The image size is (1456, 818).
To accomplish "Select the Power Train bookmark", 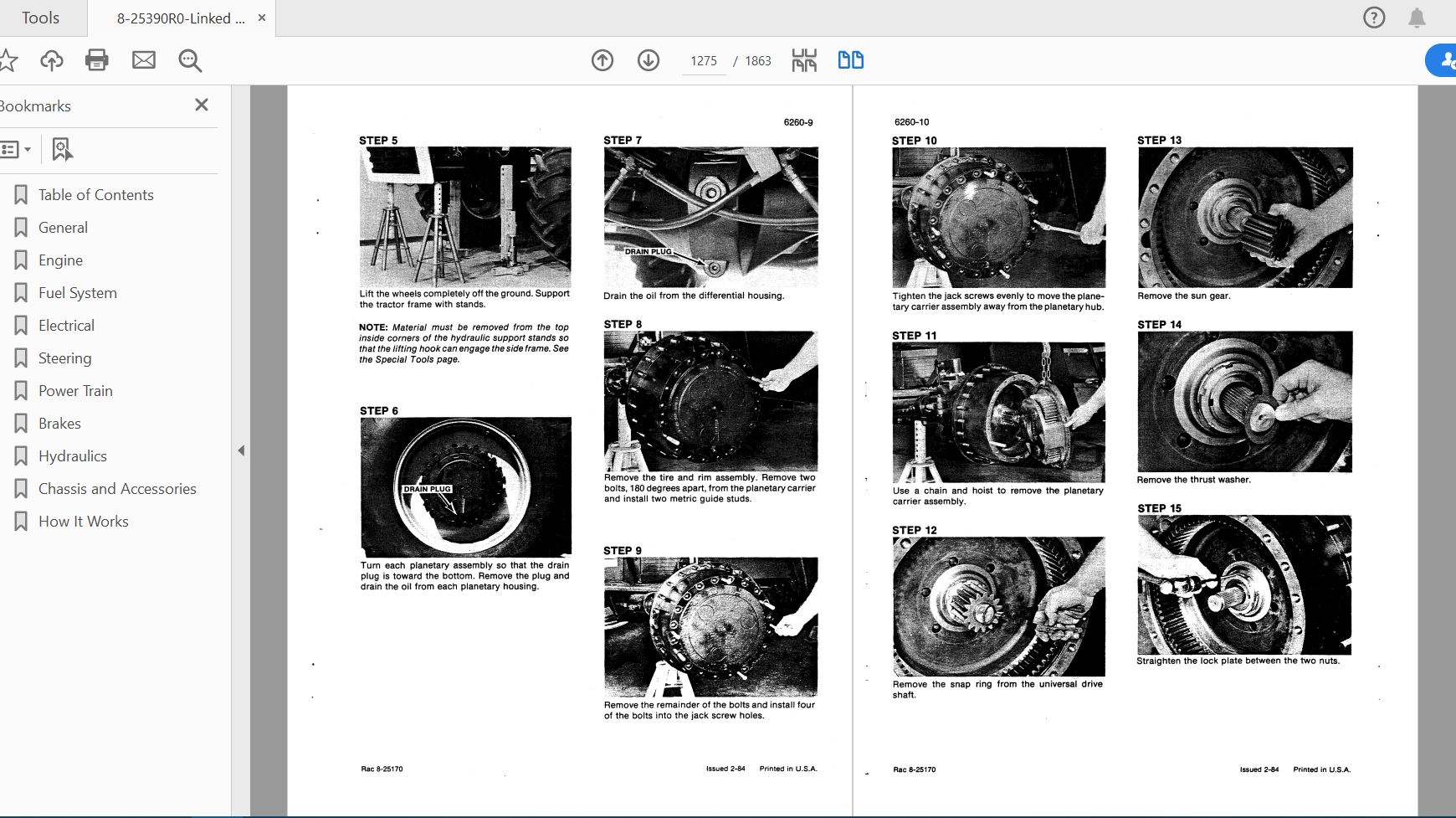I will [75, 391].
